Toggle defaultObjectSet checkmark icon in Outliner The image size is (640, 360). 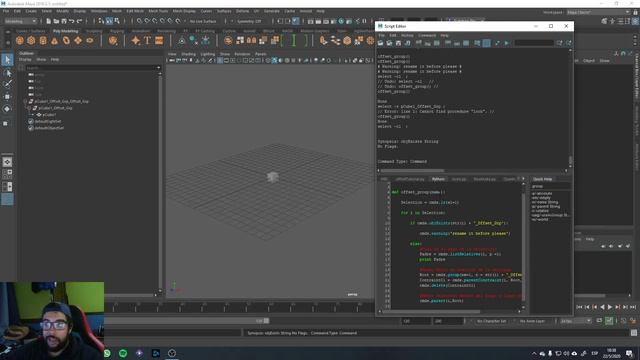(x=31, y=128)
